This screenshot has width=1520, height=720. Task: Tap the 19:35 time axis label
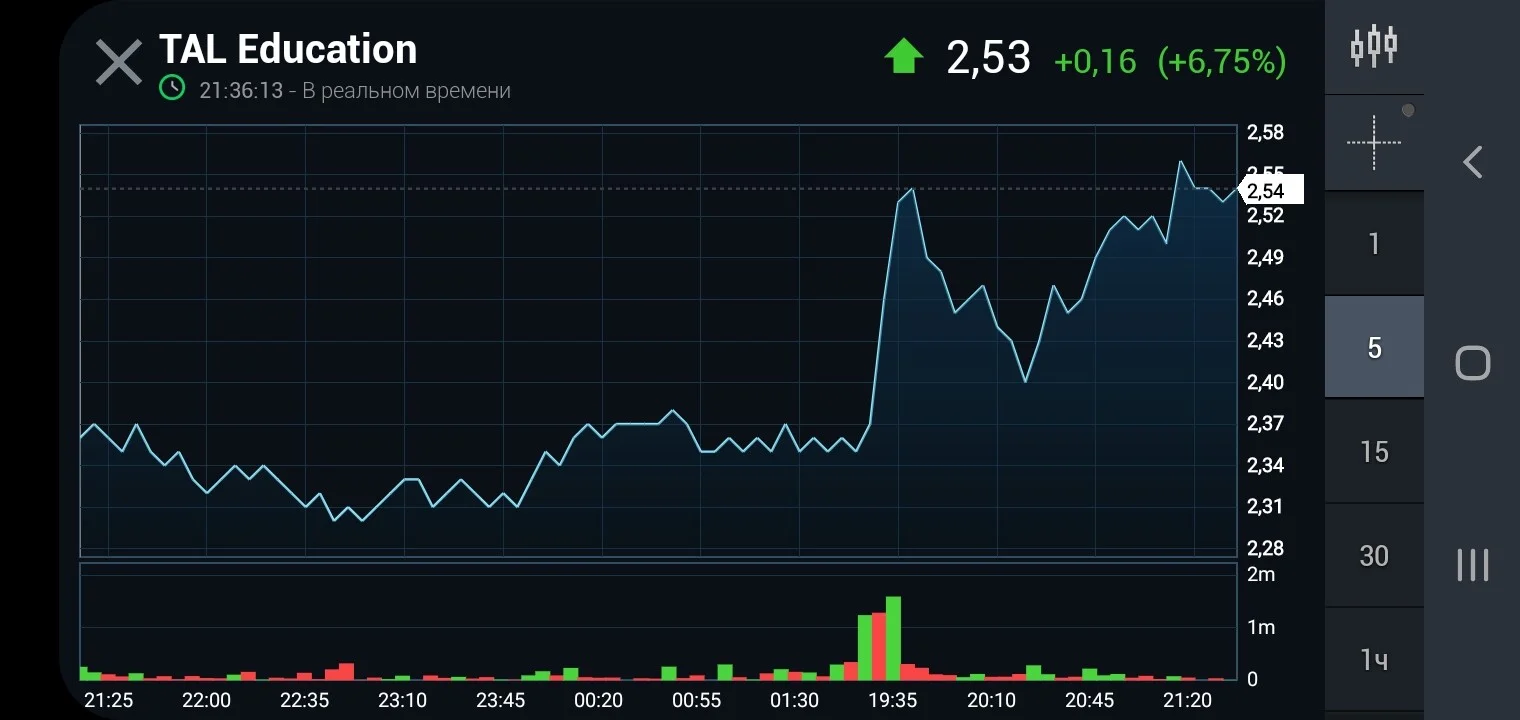click(x=893, y=700)
